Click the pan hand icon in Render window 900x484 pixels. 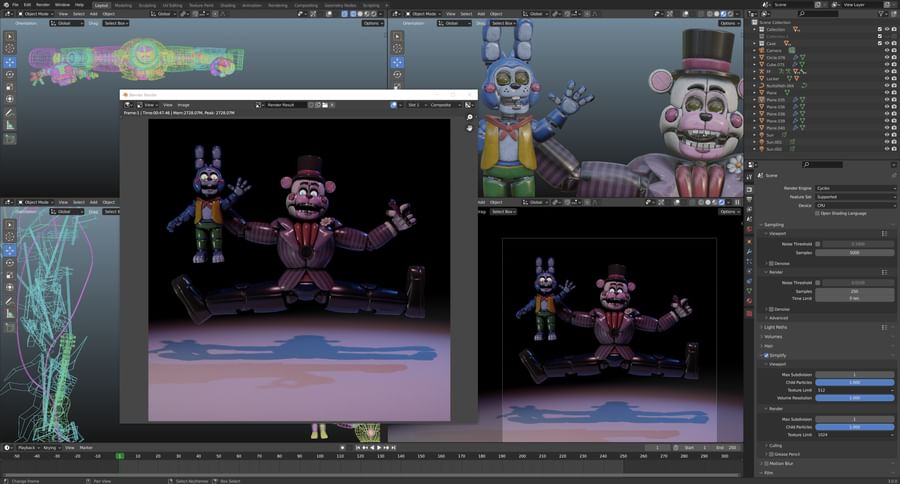[x=470, y=128]
